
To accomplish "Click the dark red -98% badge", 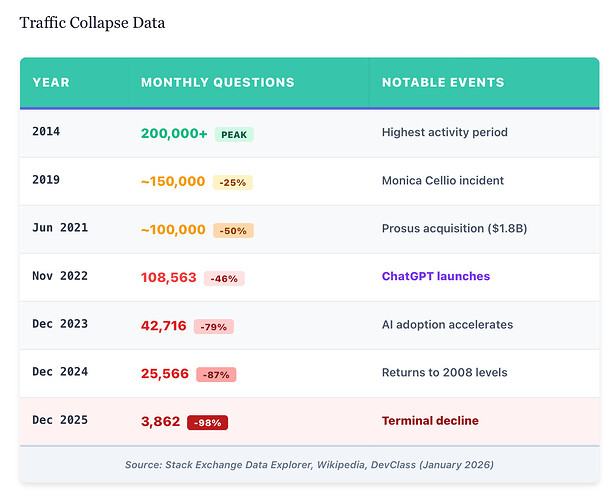I will click(x=207, y=423).
